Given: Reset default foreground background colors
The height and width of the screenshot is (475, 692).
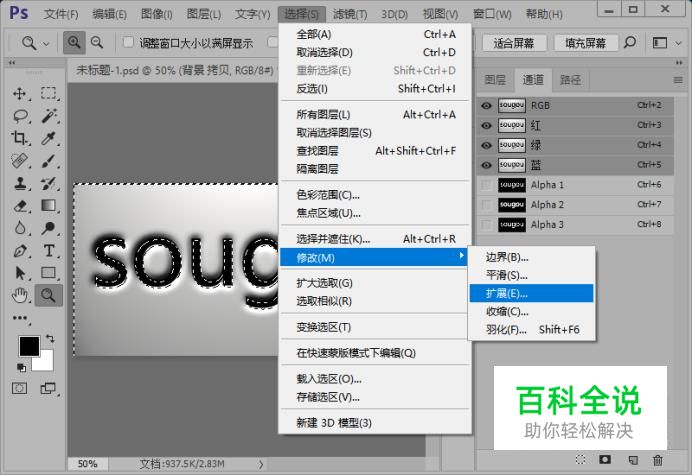Looking at the screenshot, I should [21, 367].
